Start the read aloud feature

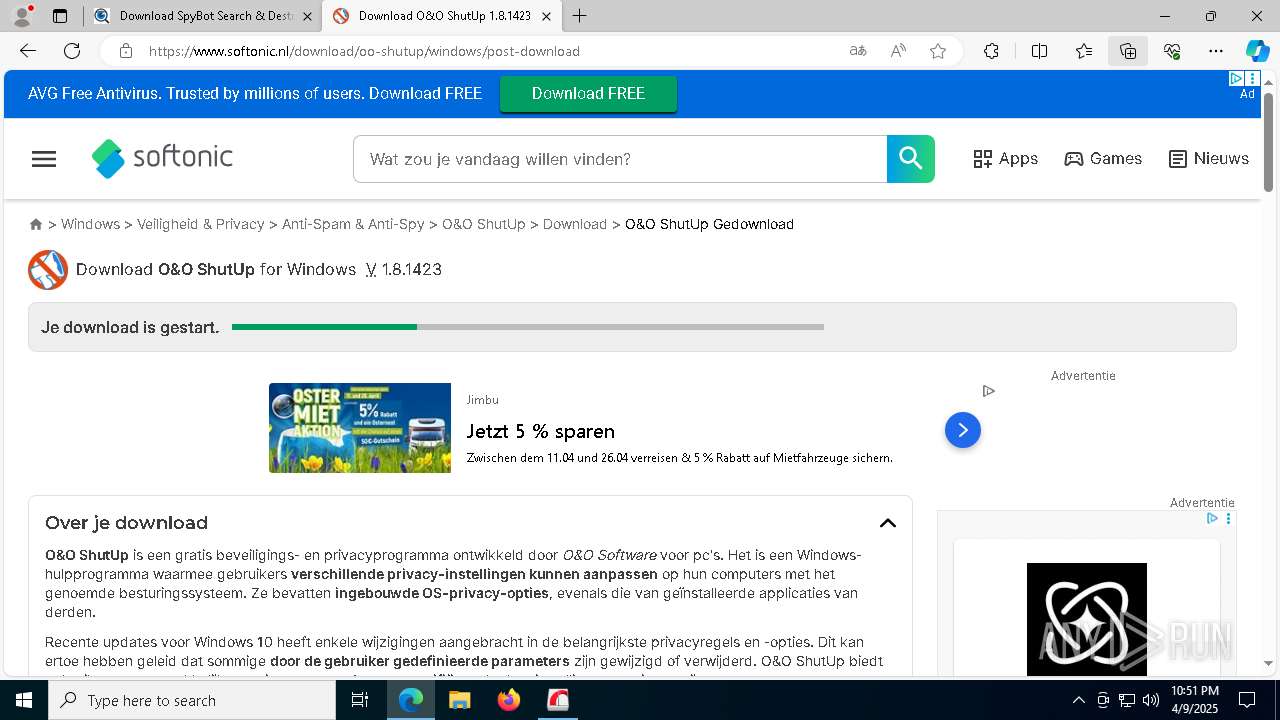point(898,51)
